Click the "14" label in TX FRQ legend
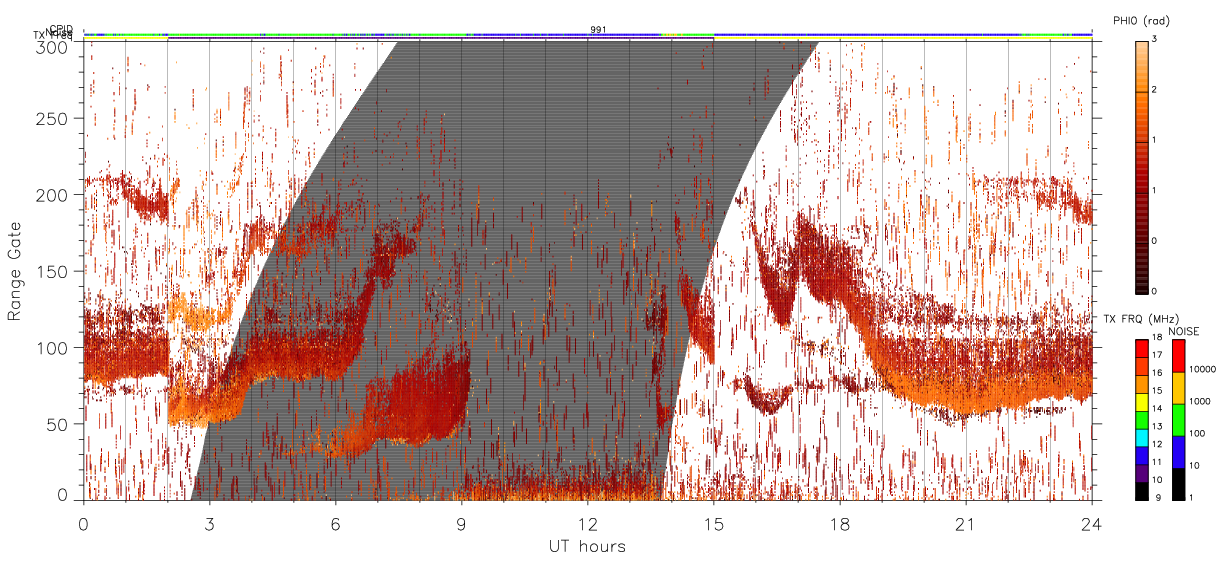Viewport: 1228px width, 567px height. [1157, 410]
